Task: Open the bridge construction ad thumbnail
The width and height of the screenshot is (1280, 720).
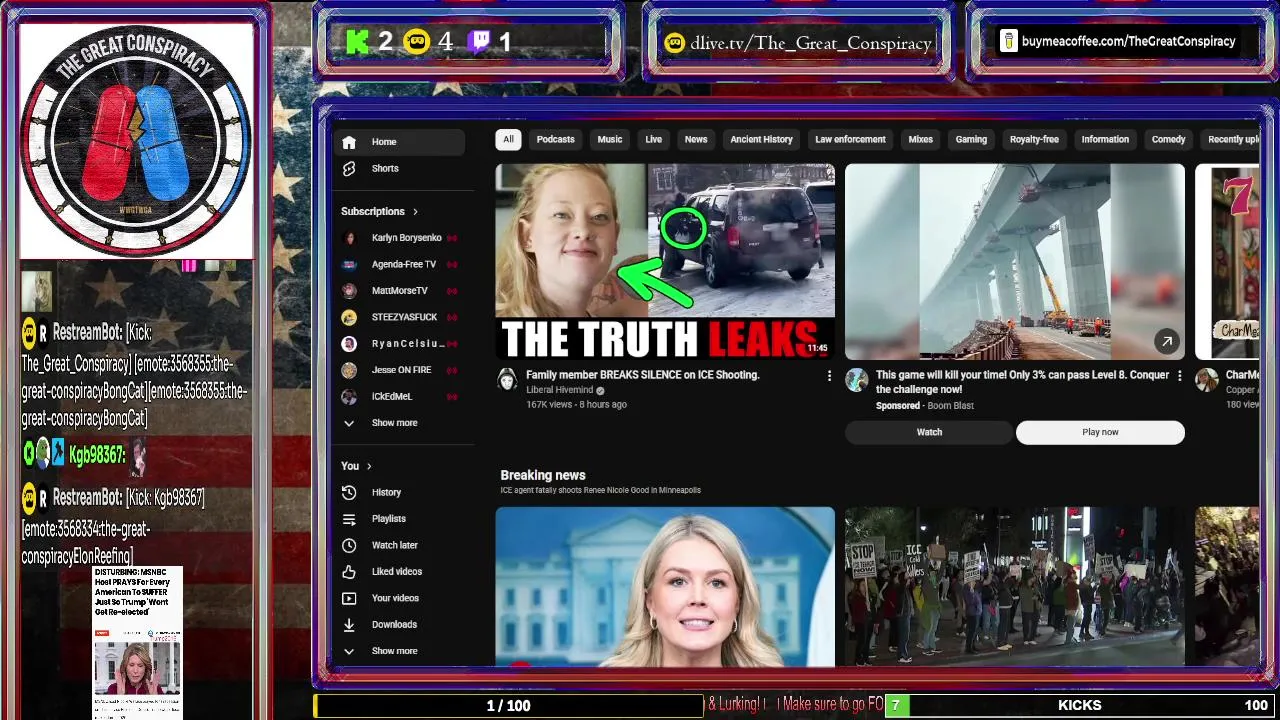Action: pos(1015,262)
